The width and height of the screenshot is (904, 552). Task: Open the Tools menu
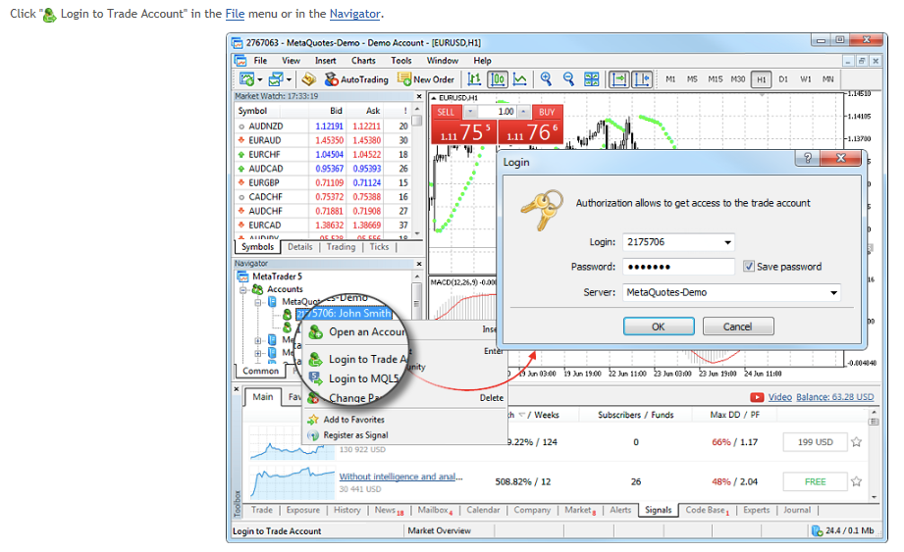[401, 61]
